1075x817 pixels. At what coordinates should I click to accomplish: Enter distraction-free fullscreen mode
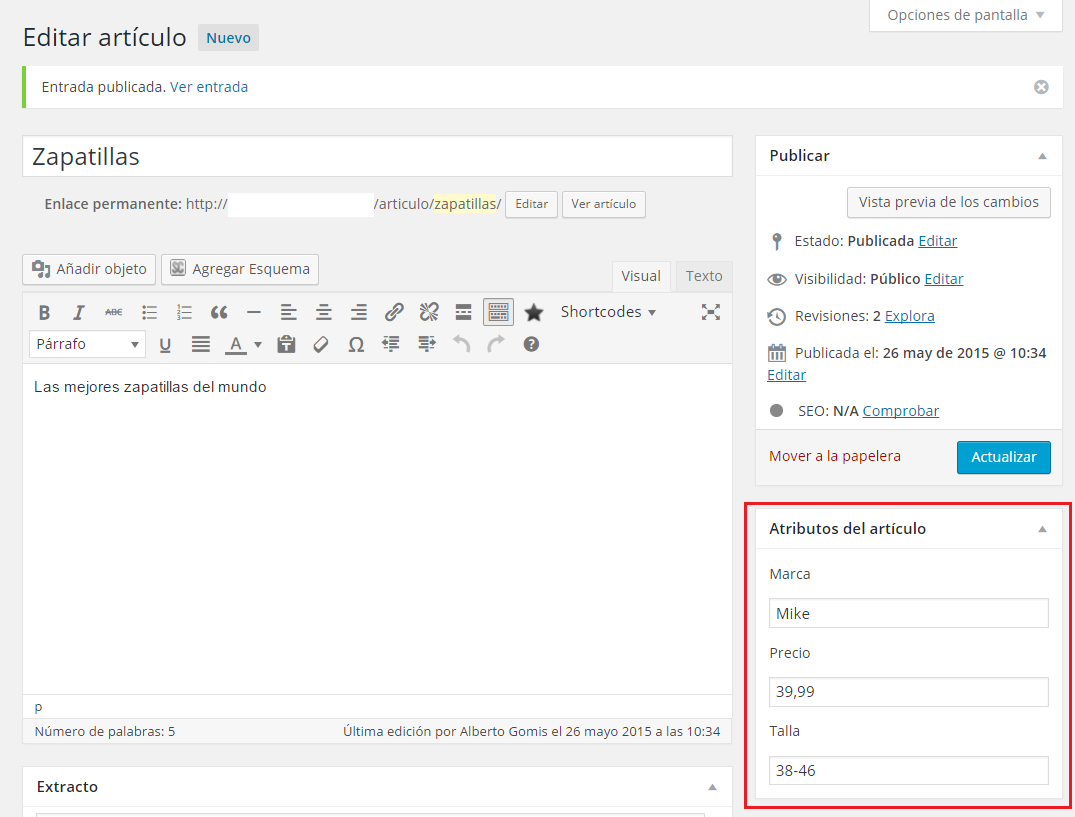(710, 313)
